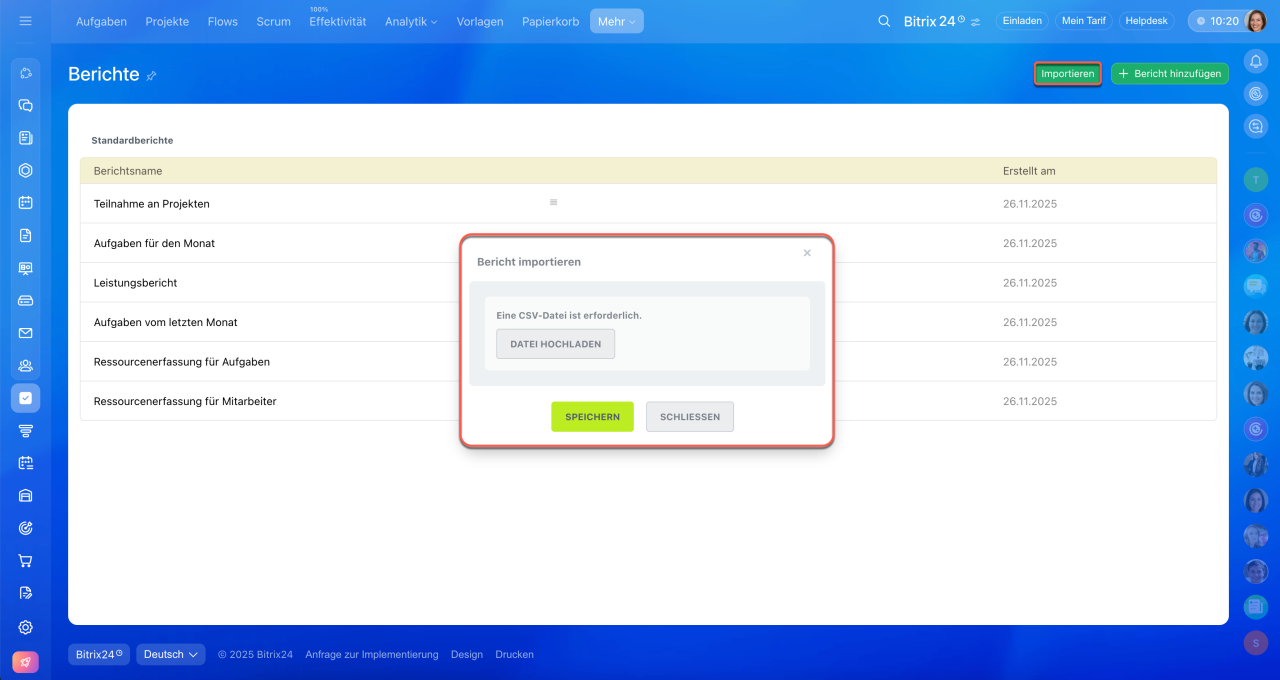
Task: Open the contact avatar labeled T in right panel
Action: pos(1256,180)
